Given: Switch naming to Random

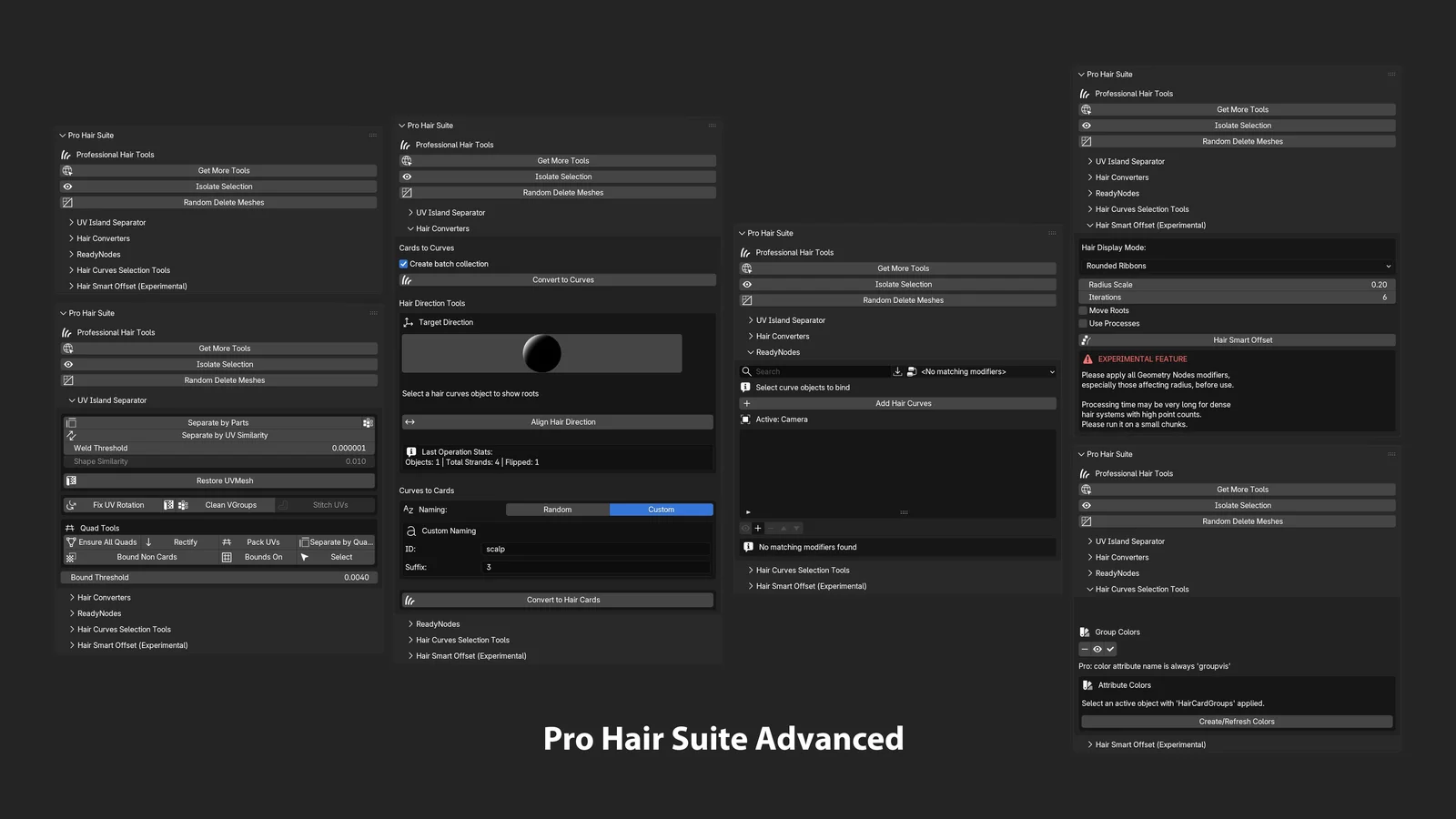Looking at the screenshot, I should (557, 510).
